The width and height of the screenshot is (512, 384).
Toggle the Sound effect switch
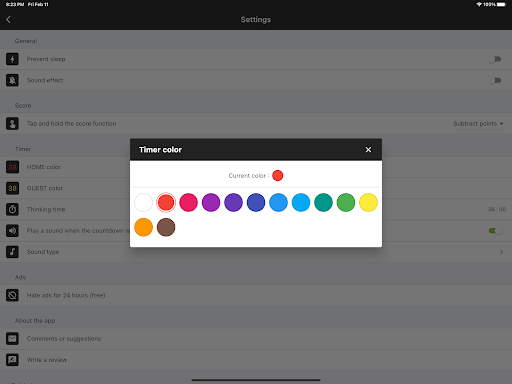pyautogui.click(x=495, y=80)
